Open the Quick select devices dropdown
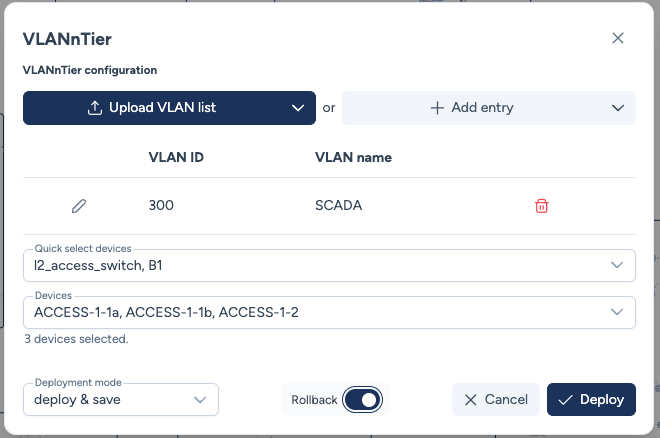Viewport: 660px width, 438px height. pyautogui.click(x=616, y=265)
